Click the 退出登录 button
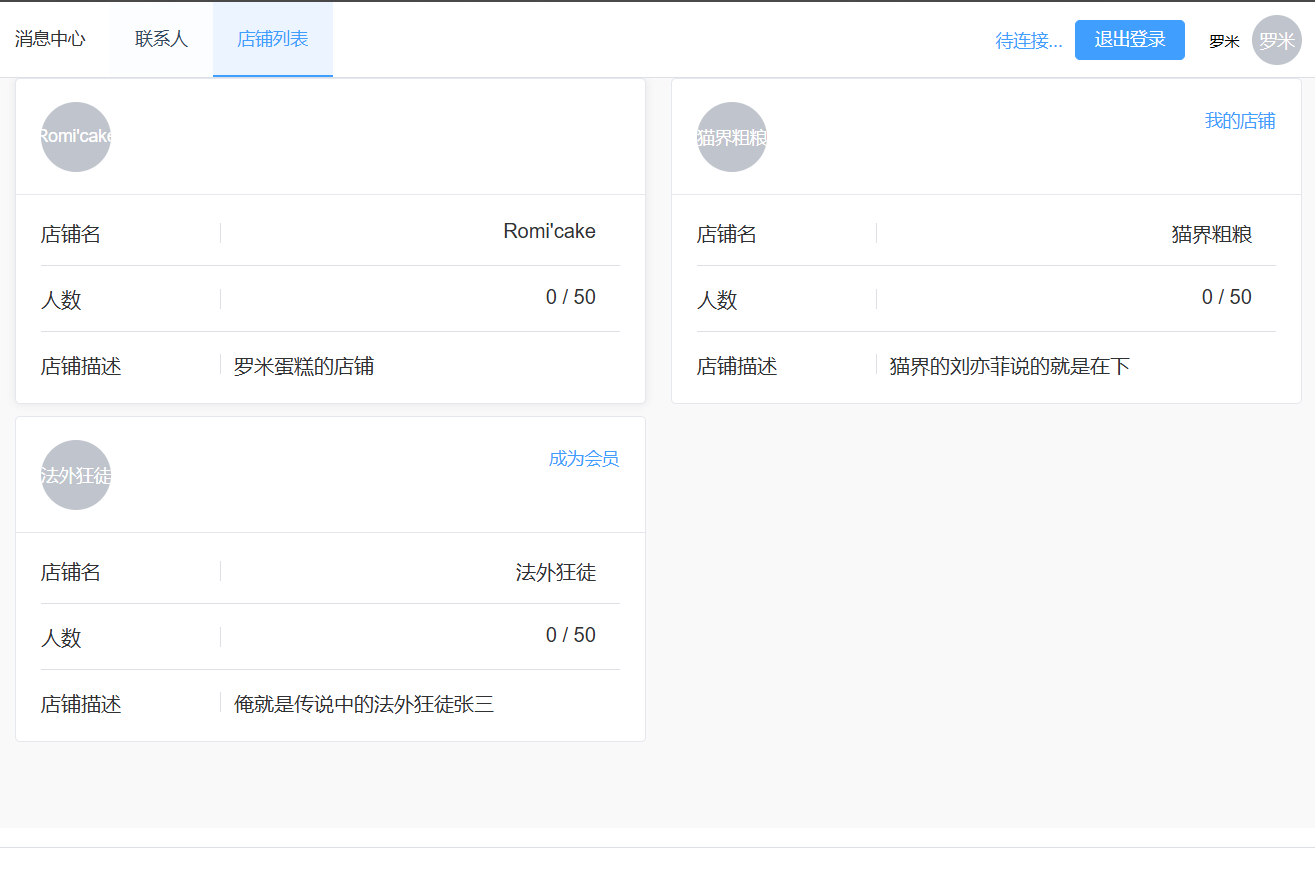The height and width of the screenshot is (889, 1315). pyautogui.click(x=1129, y=40)
